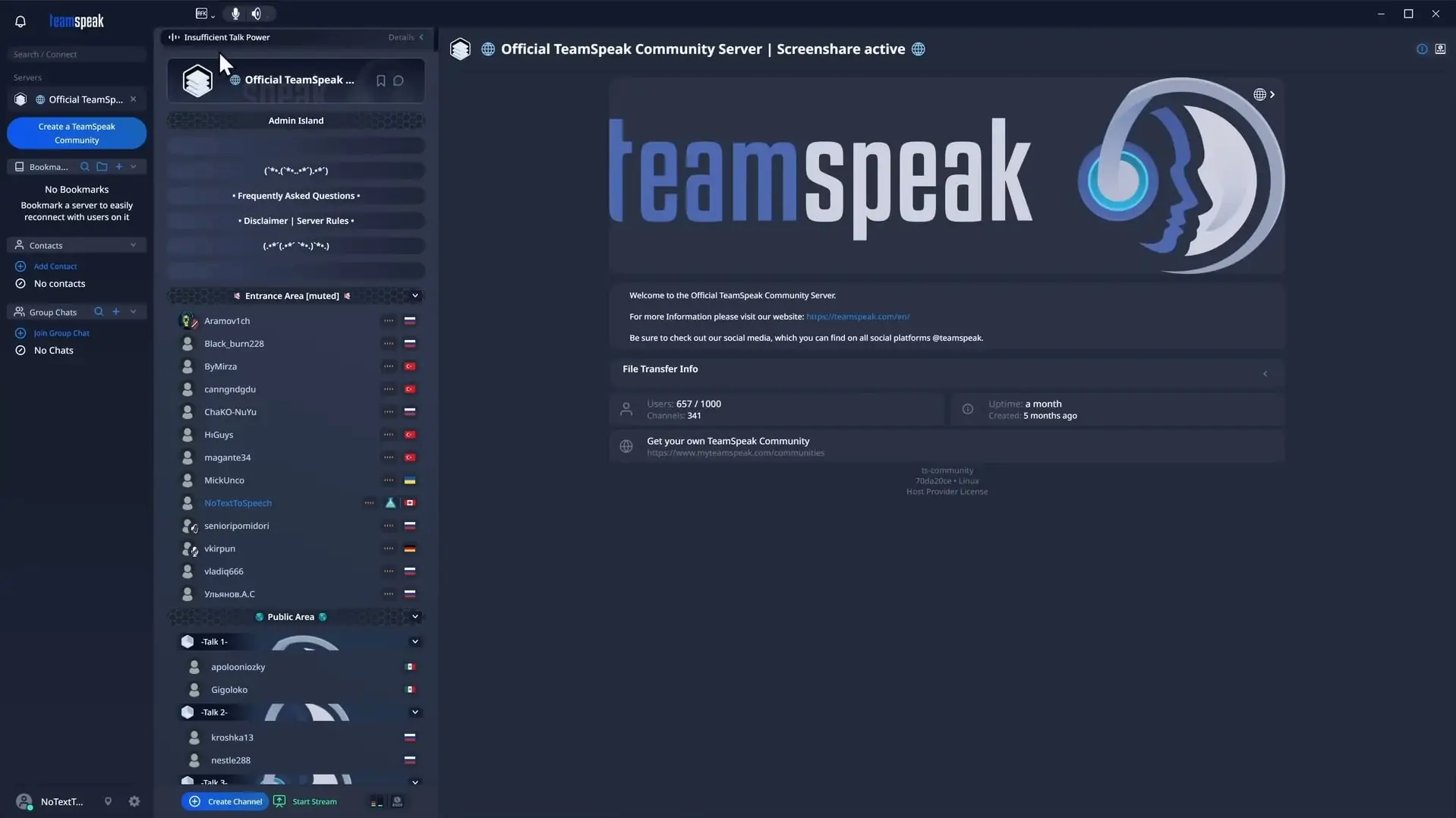Open the Details panel chevron

421,37
